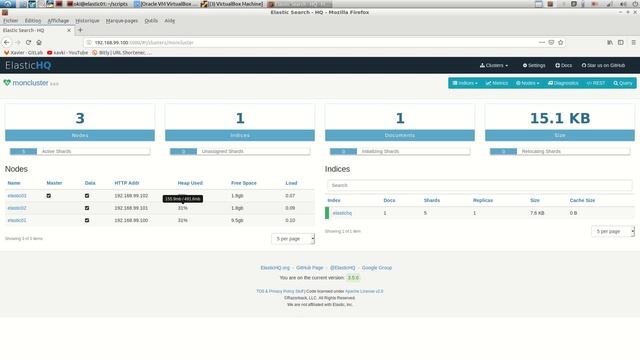Click the Initializing Shards progress bar
Viewport: 640px width, 360px height.
pyautogui.click(x=400, y=151)
